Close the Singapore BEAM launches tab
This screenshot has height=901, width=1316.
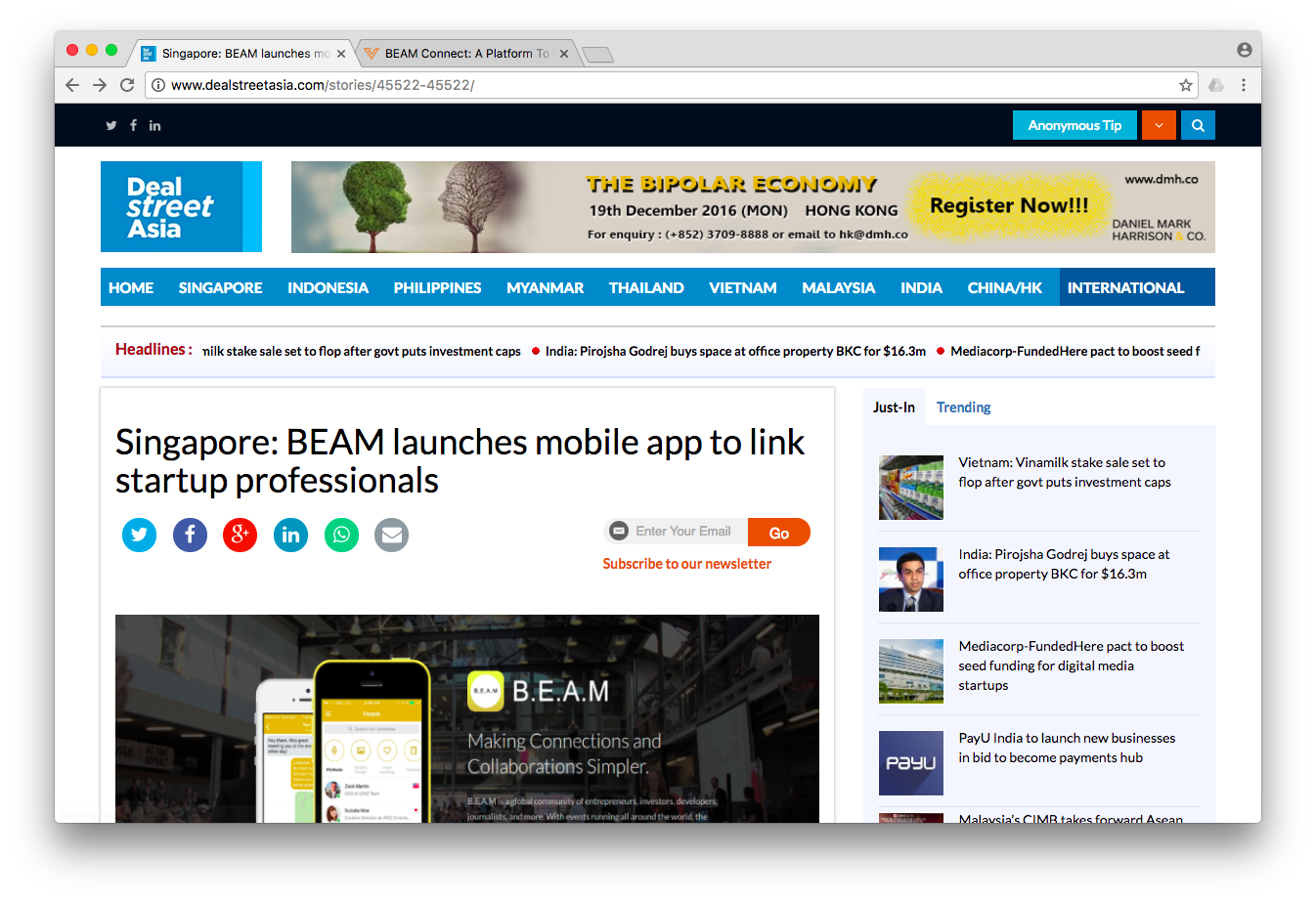tap(341, 54)
